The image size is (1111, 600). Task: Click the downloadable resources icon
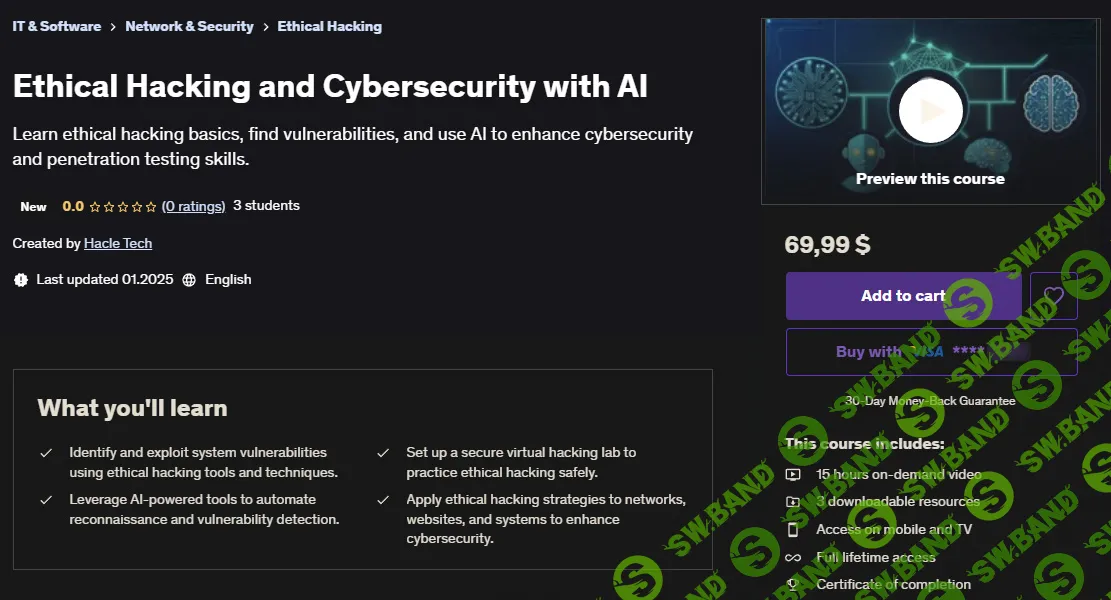point(791,501)
